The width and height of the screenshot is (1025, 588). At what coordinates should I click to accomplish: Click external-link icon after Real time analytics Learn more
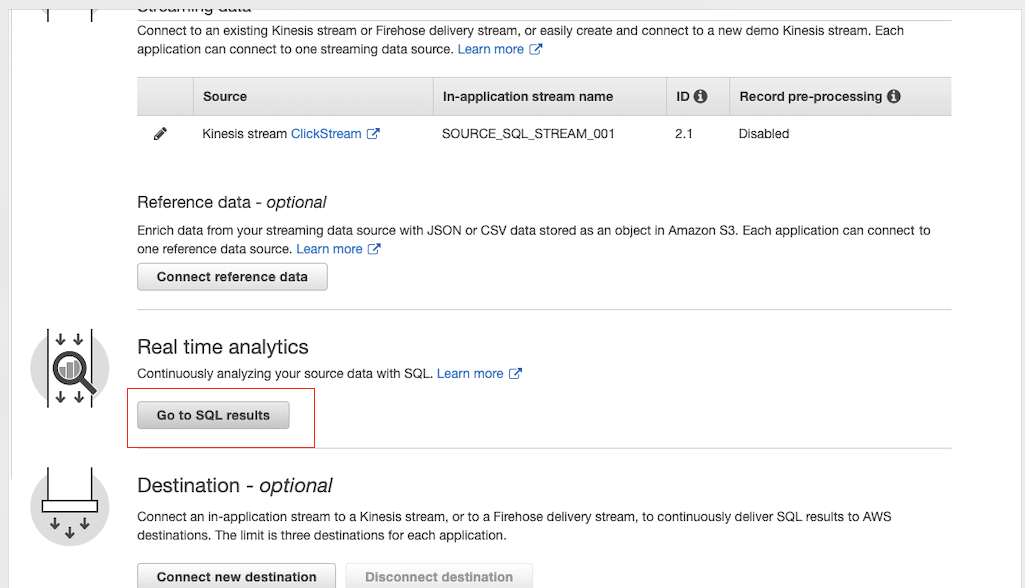(515, 374)
